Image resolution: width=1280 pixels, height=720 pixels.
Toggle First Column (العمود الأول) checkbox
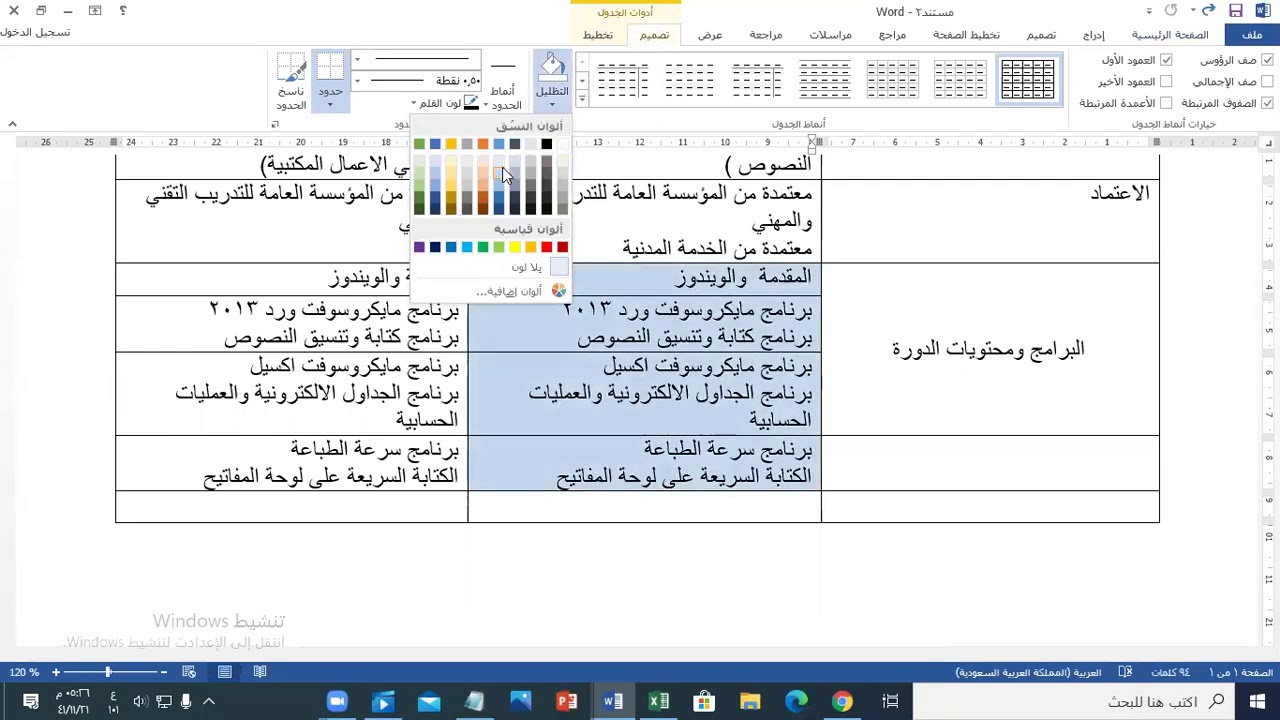[1166, 60]
